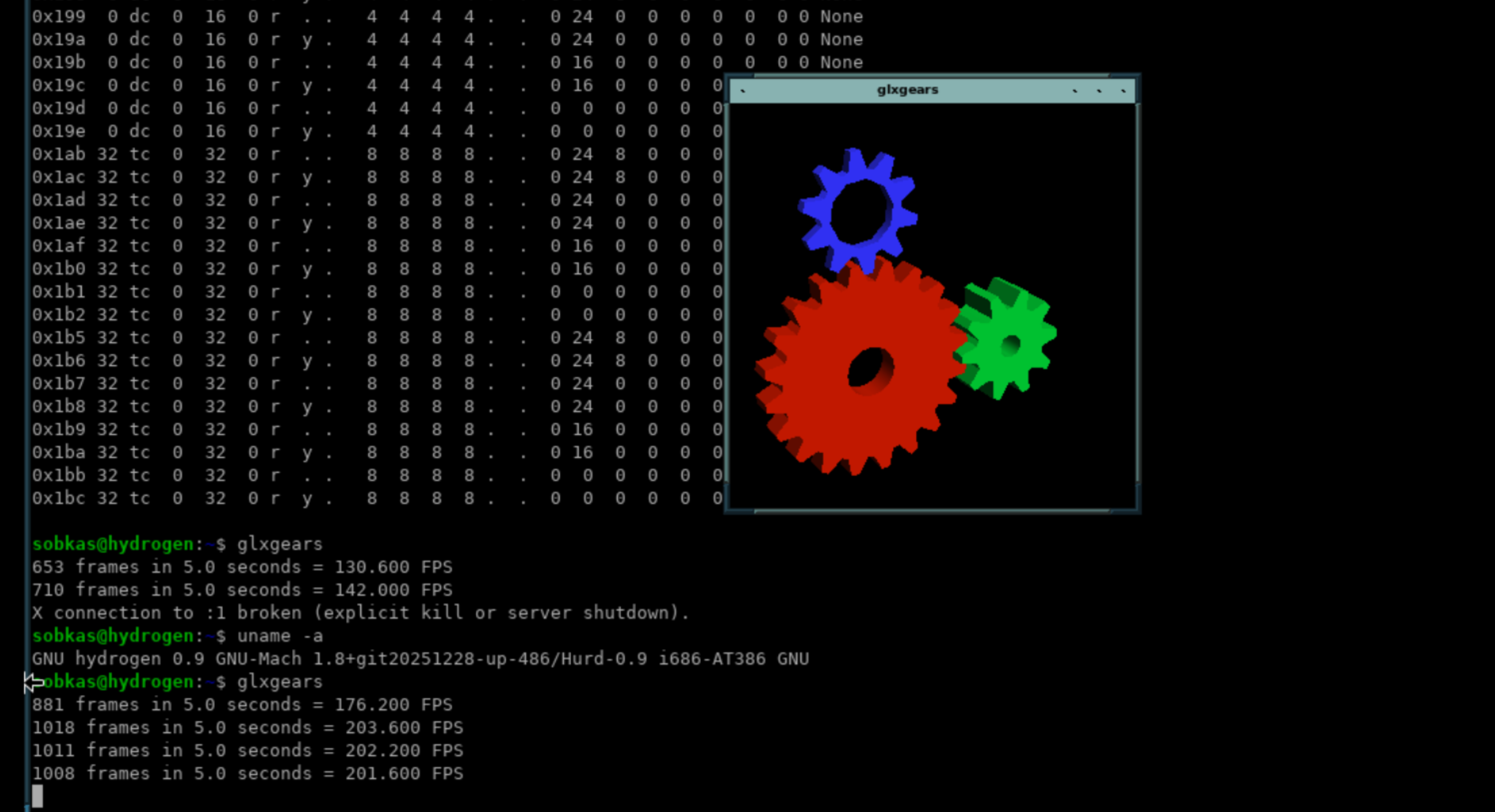Screen dimensions: 1495x812
Task: Open the window menu button on glxgears title bar
Action: point(743,90)
